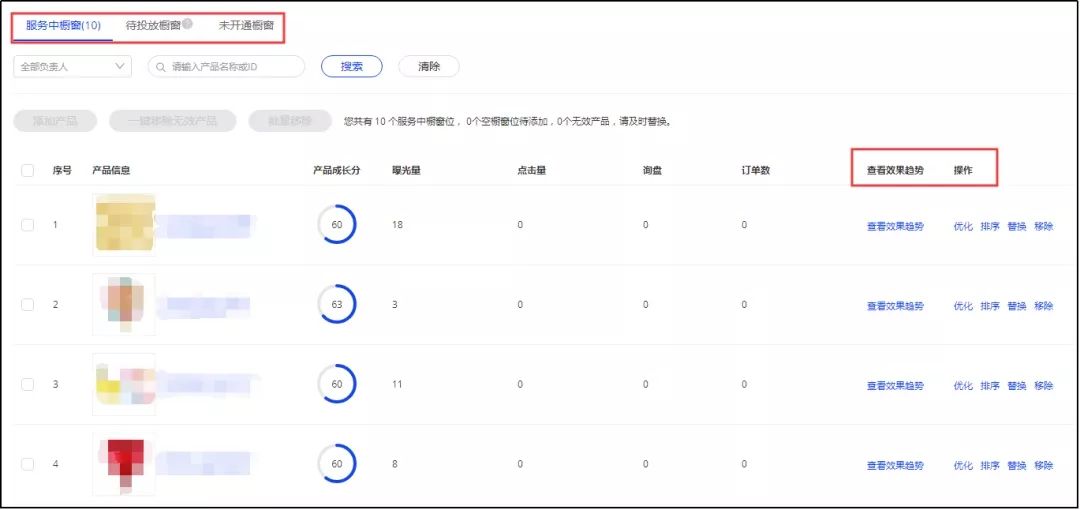
Task: Click the 产品信息 column header
Action: (112, 171)
